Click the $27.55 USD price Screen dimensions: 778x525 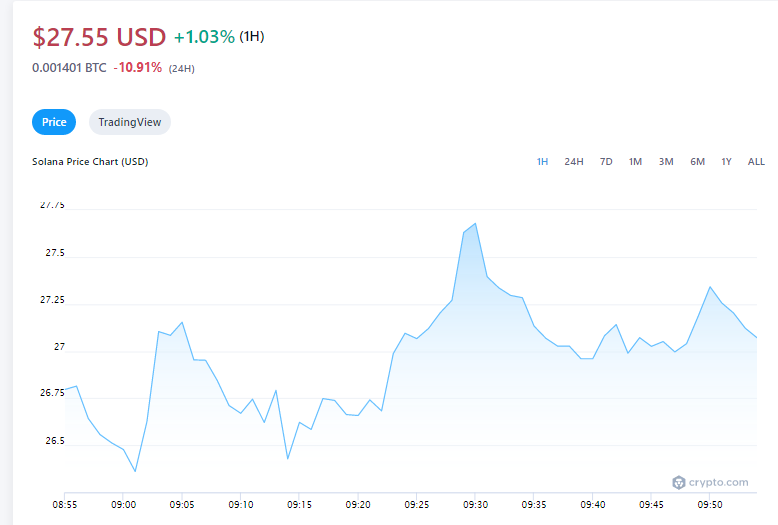pos(99,37)
